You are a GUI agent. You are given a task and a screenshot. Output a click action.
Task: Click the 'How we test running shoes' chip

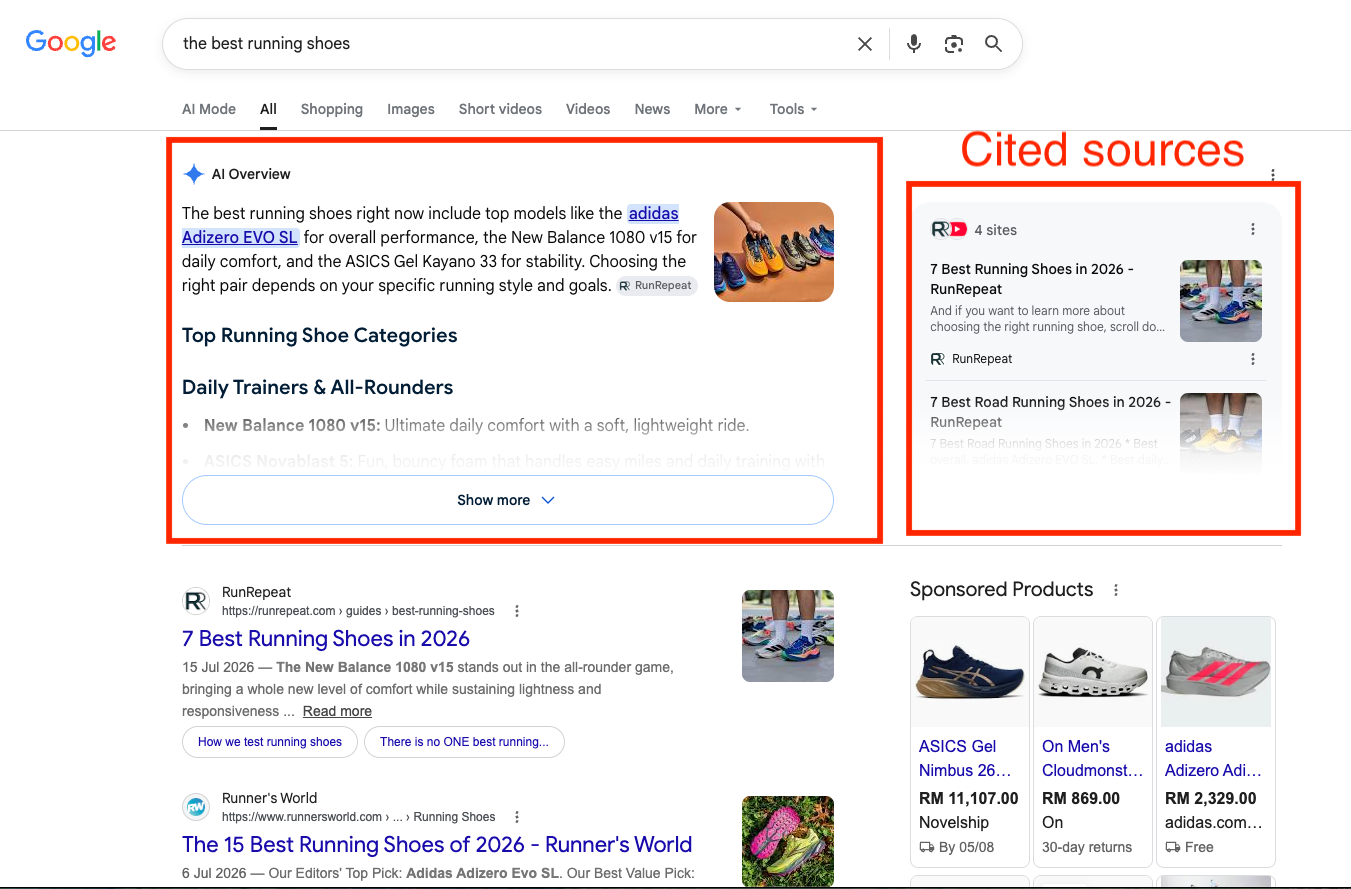pos(270,742)
